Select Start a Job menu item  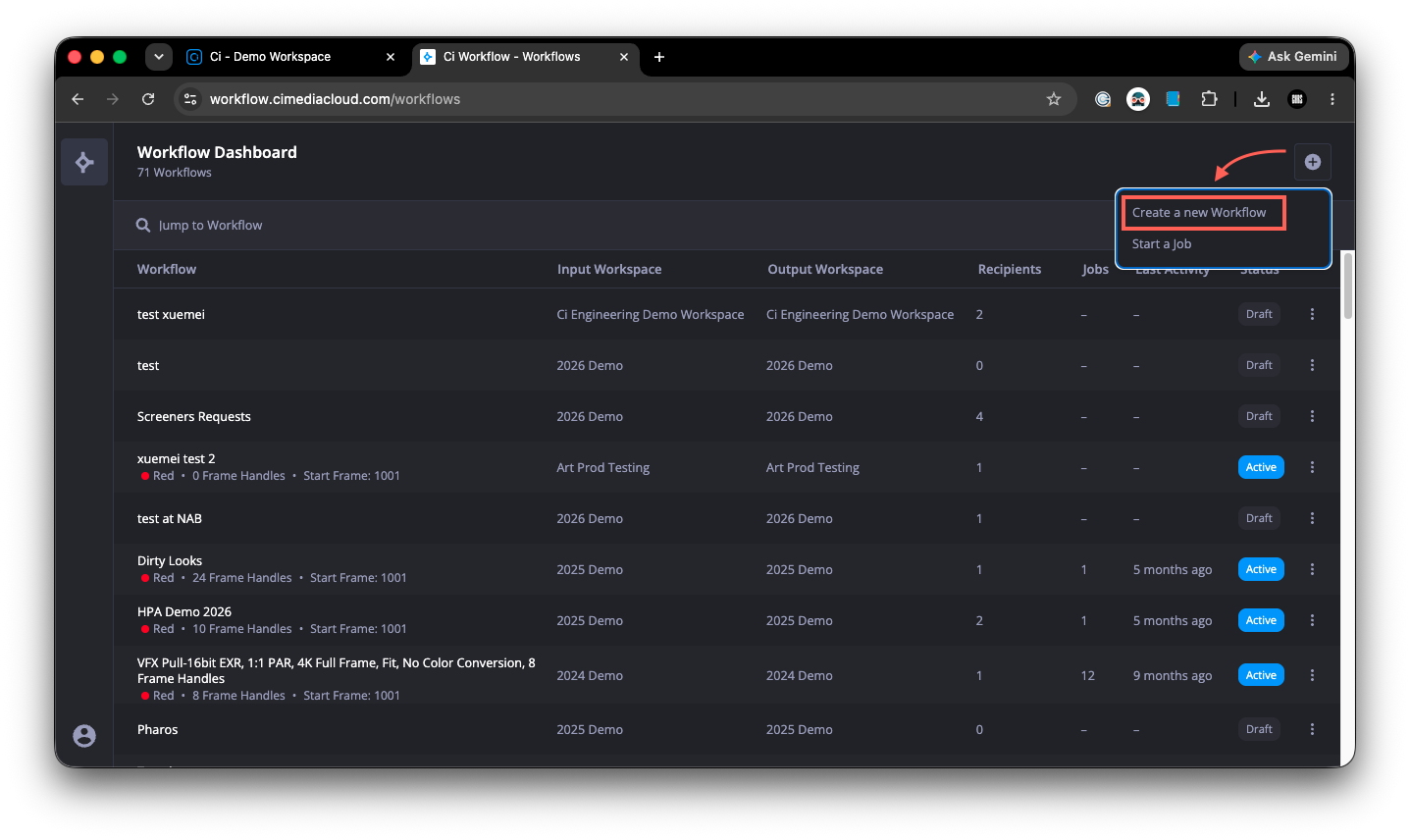(x=1162, y=244)
